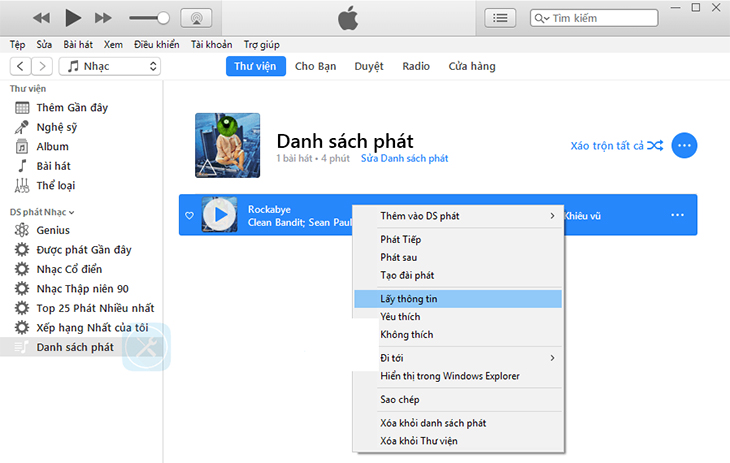Click the Sửa Danh sách phát link
The height and width of the screenshot is (463, 730).
[x=404, y=158]
